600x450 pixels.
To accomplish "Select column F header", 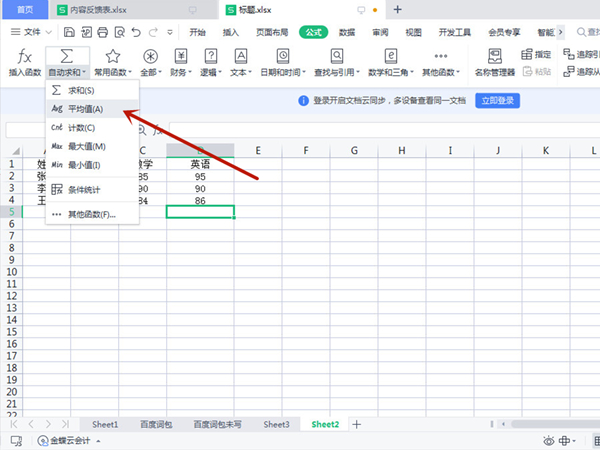I will point(305,150).
